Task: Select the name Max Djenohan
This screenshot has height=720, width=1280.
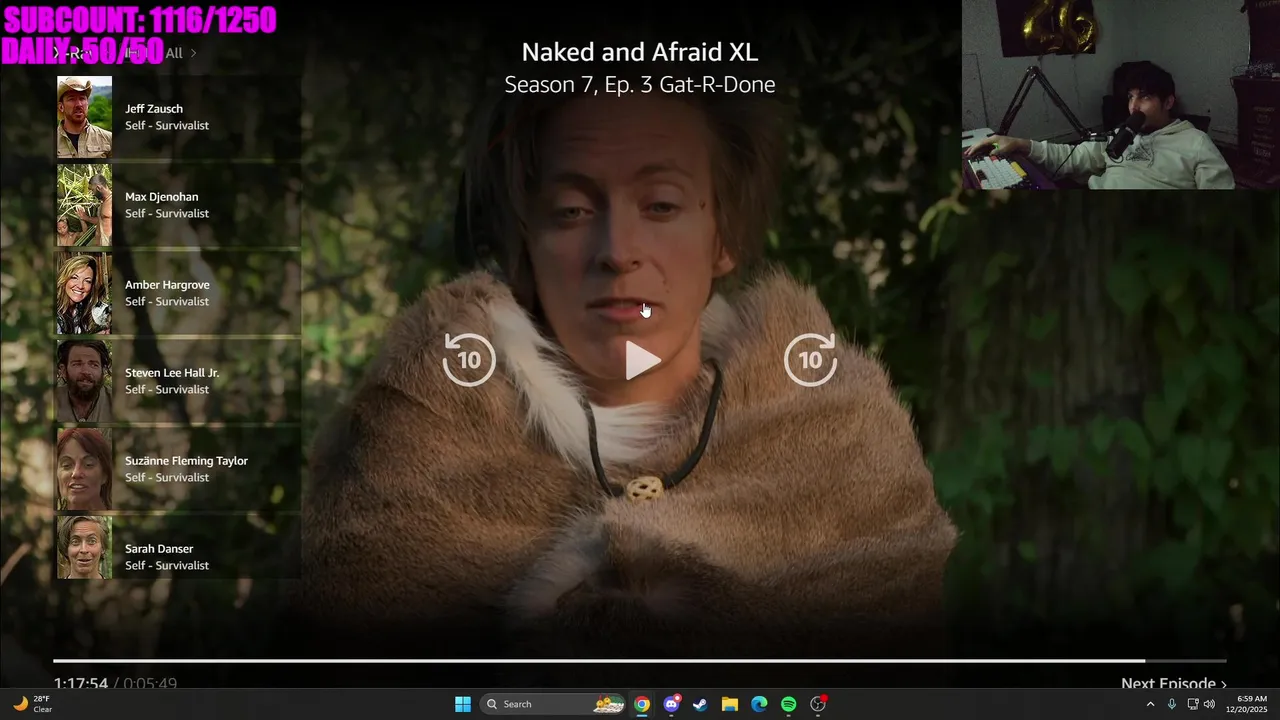Action: pos(161,196)
